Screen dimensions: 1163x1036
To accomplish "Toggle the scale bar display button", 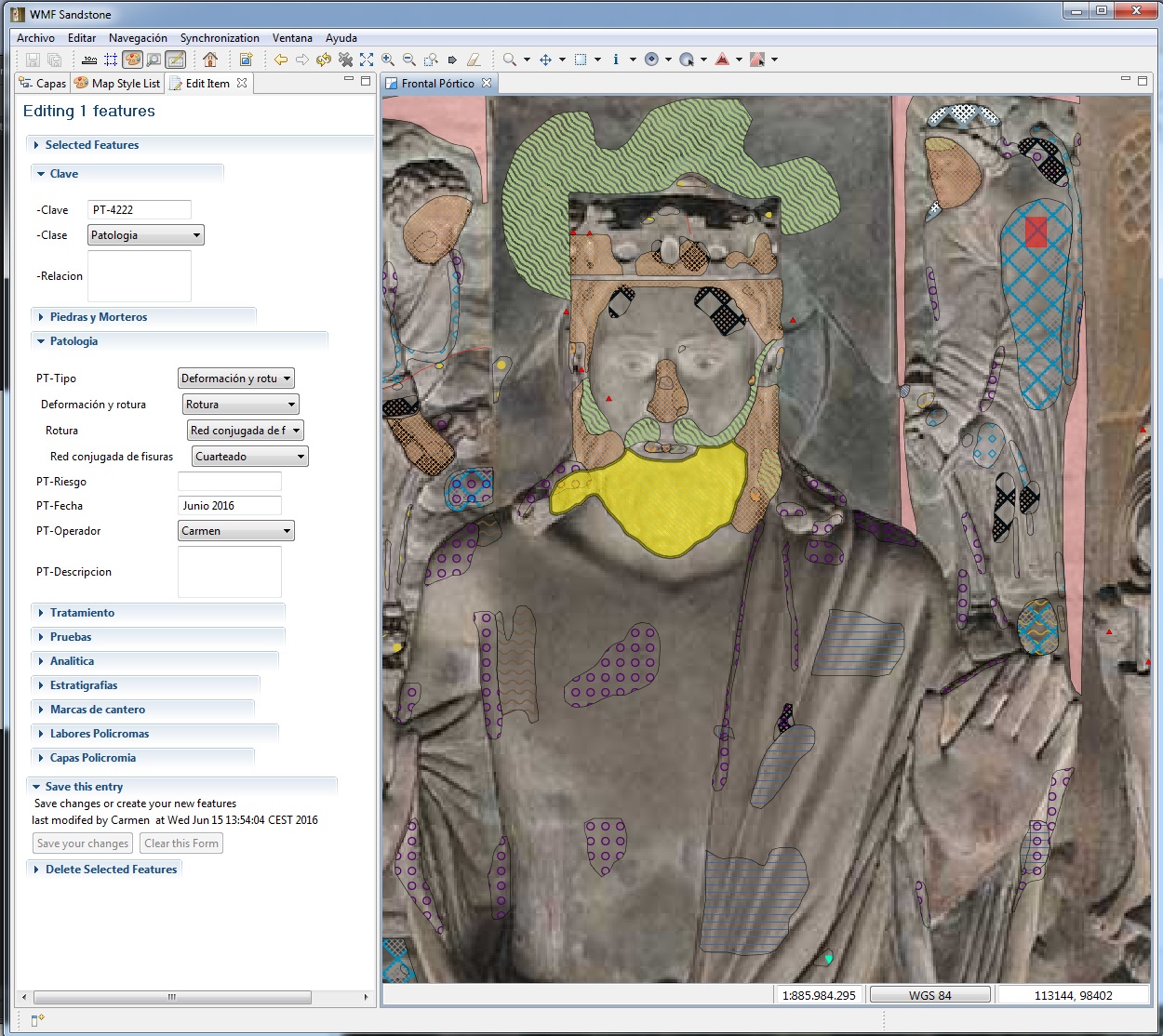I will (x=89, y=60).
